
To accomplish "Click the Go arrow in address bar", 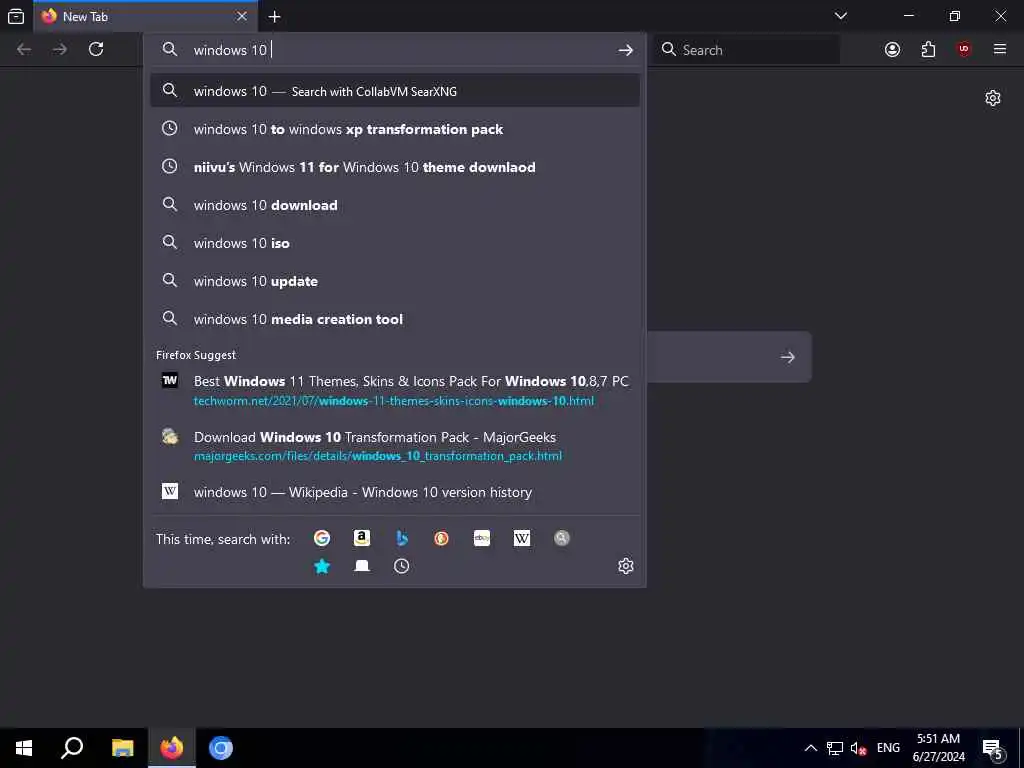I will coord(626,50).
